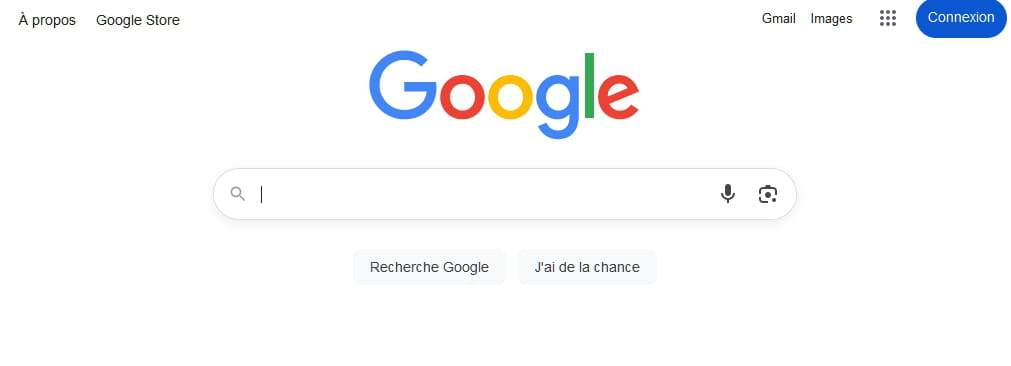1011x366 pixels.
Task: Click the J'ai de la chance button
Action: 587,267
